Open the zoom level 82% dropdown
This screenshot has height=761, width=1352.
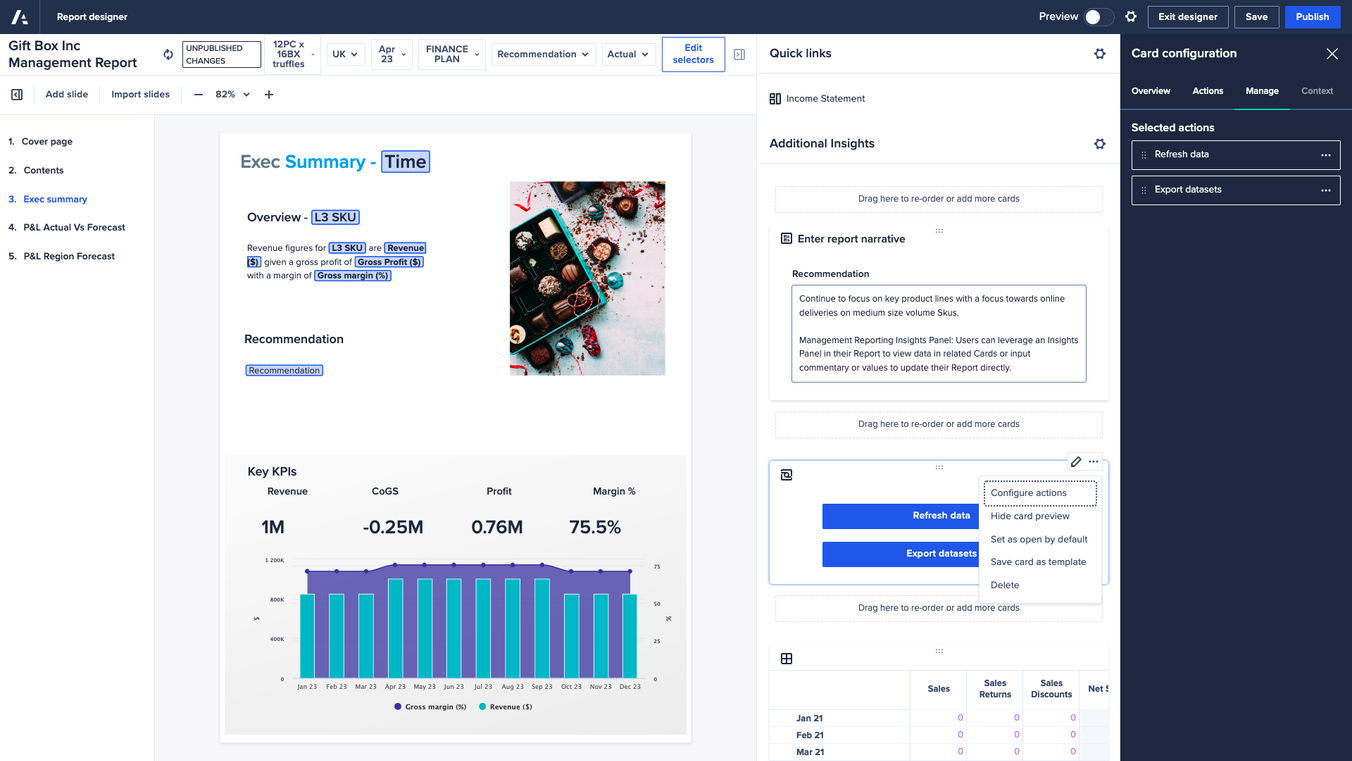coord(233,94)
